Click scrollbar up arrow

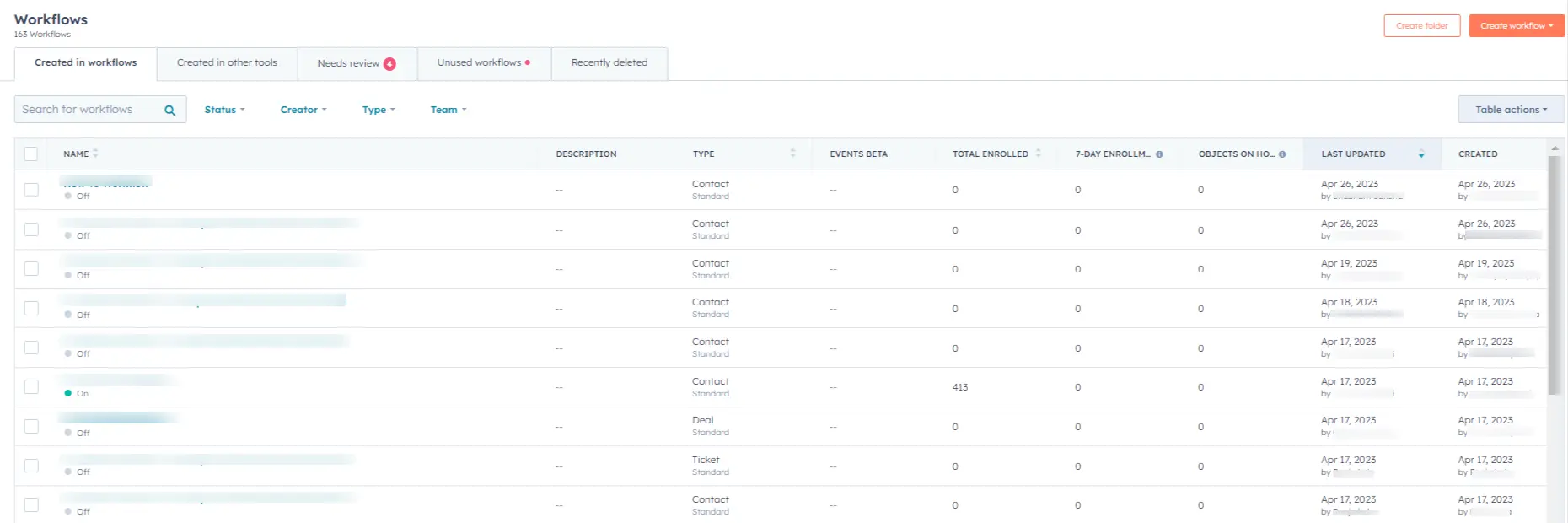[1555, 148]
